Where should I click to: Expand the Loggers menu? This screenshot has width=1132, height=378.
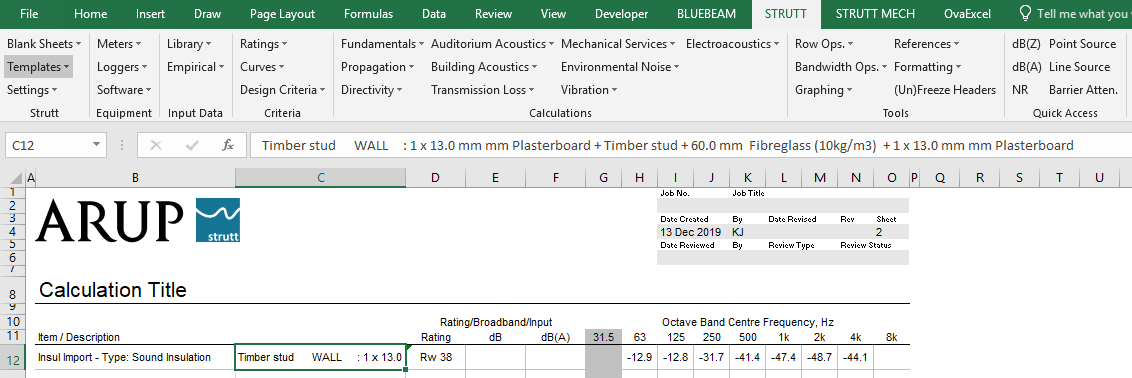[x=122, y=67]
